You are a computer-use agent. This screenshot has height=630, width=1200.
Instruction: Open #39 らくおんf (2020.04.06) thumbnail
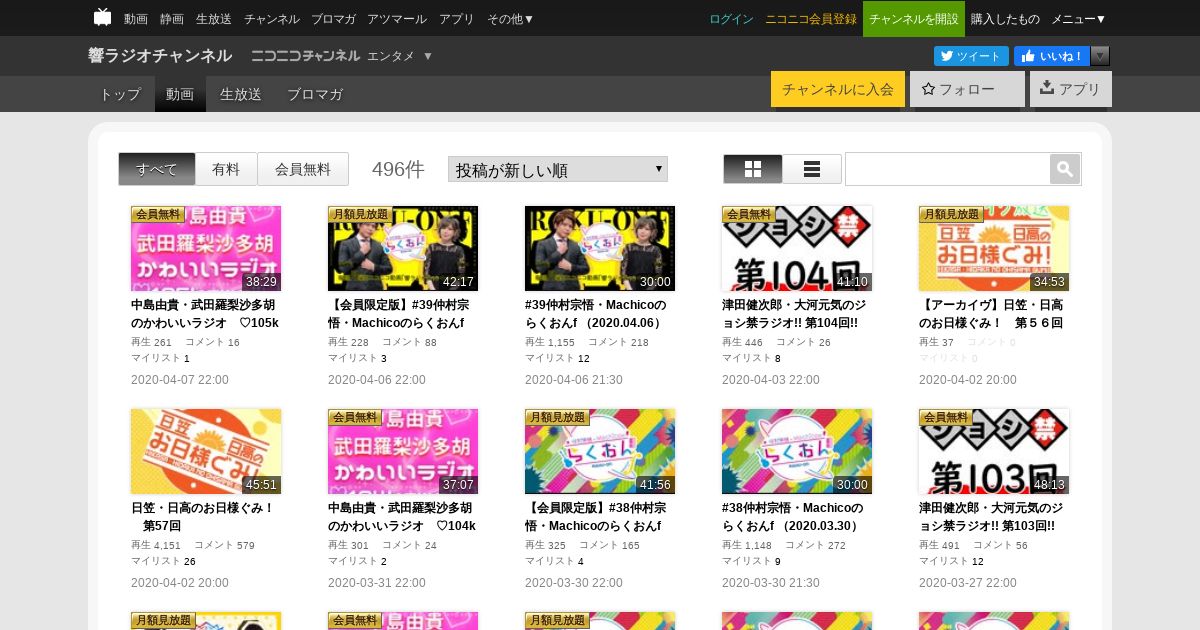(x=600, y=248)
